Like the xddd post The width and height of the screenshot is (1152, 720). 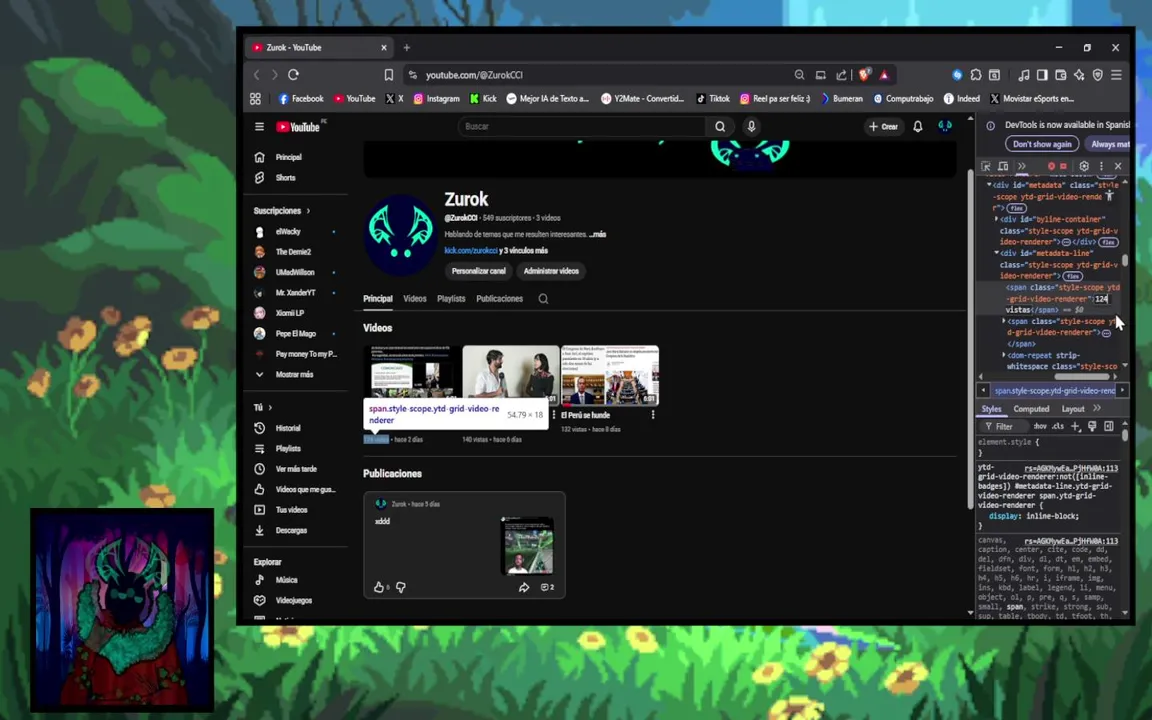pyautogui.click(x=379, y=587)
